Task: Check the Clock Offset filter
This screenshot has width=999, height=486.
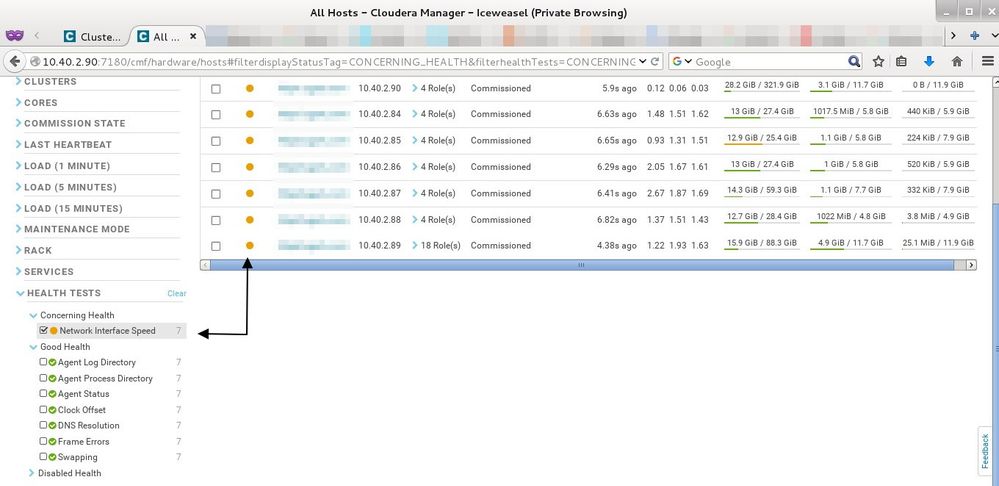Action: [43, 410]
